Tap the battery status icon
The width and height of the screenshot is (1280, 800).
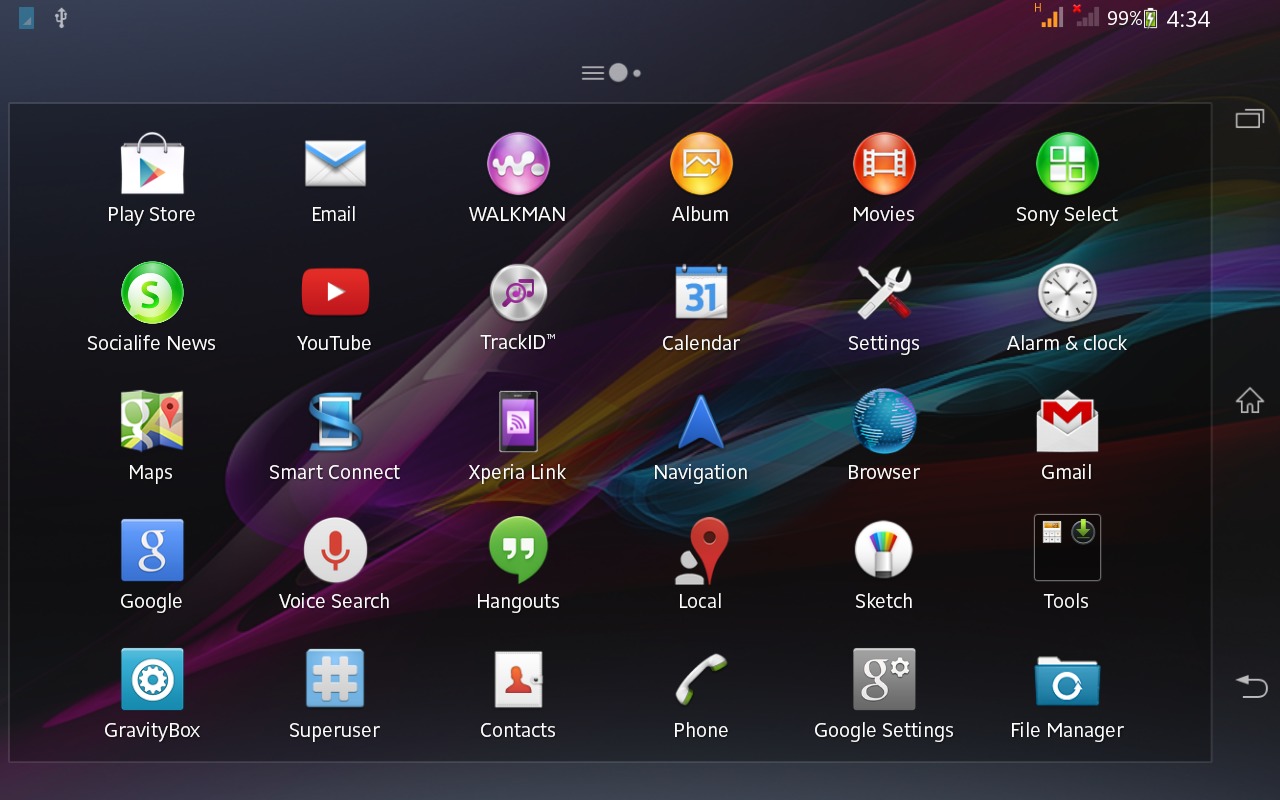pos(1151,18)
